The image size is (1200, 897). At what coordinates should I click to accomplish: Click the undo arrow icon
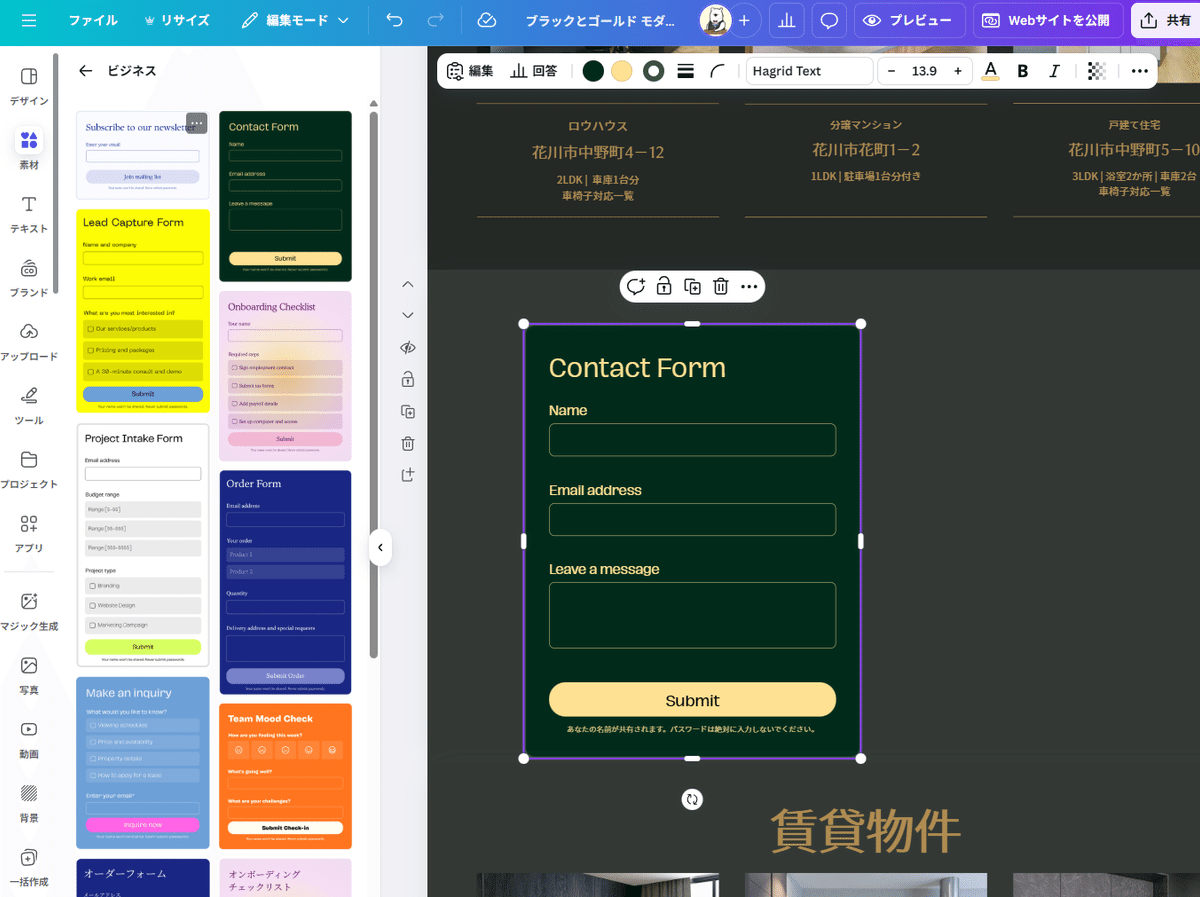point(395,20)
